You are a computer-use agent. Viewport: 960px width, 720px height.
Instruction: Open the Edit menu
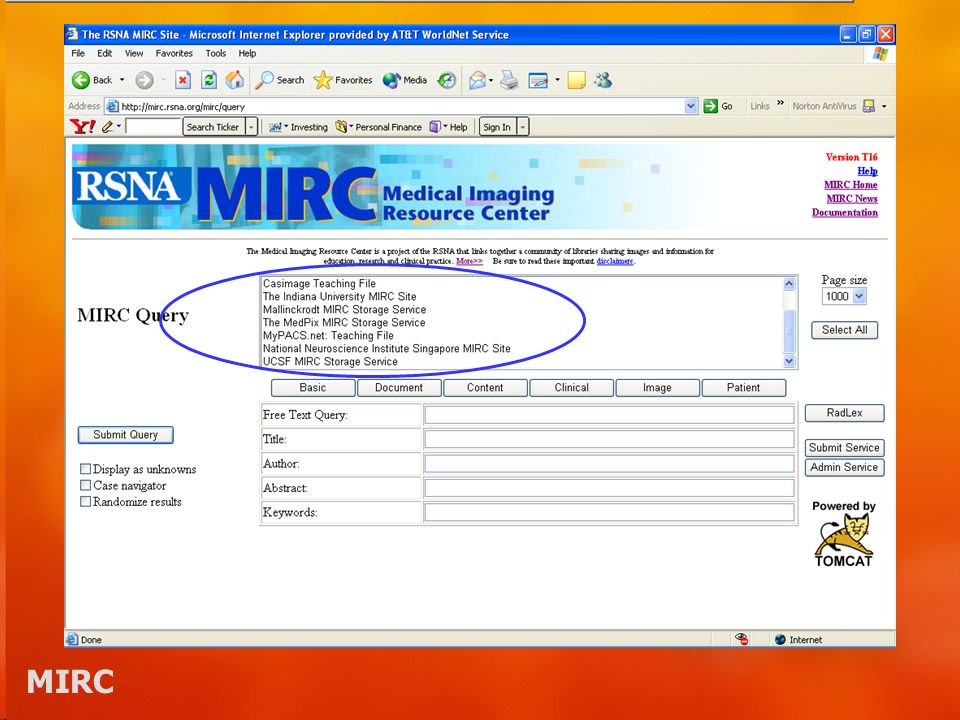(105, 53)
